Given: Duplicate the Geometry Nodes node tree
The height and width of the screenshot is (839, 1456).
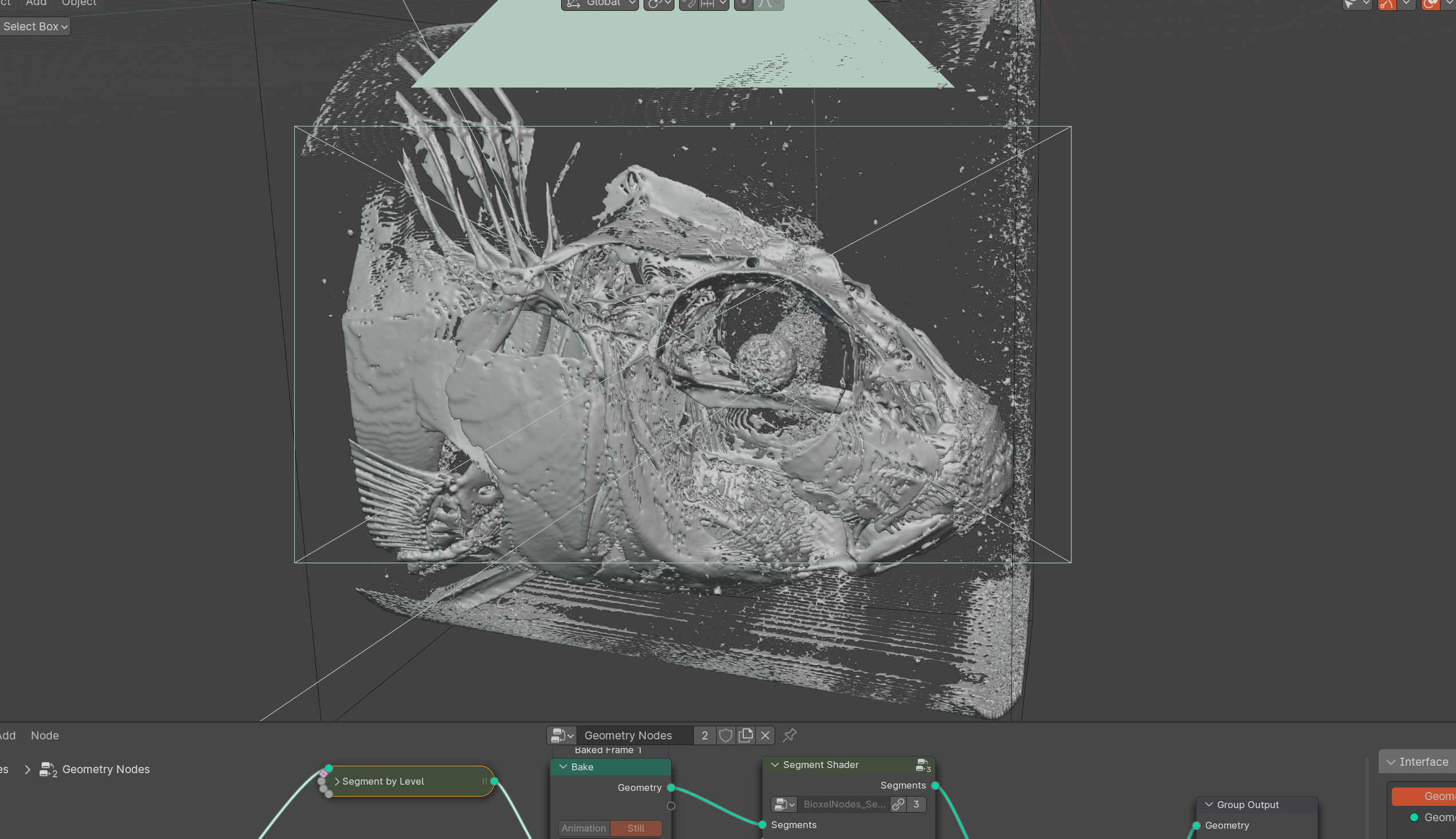Looking at the screenshot, I should (745, 735).
